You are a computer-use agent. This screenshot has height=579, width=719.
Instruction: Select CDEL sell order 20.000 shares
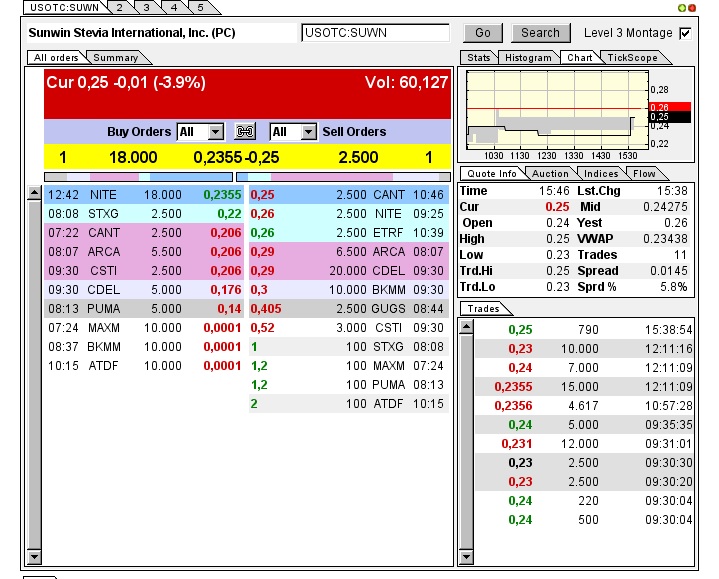click(349, 271)
